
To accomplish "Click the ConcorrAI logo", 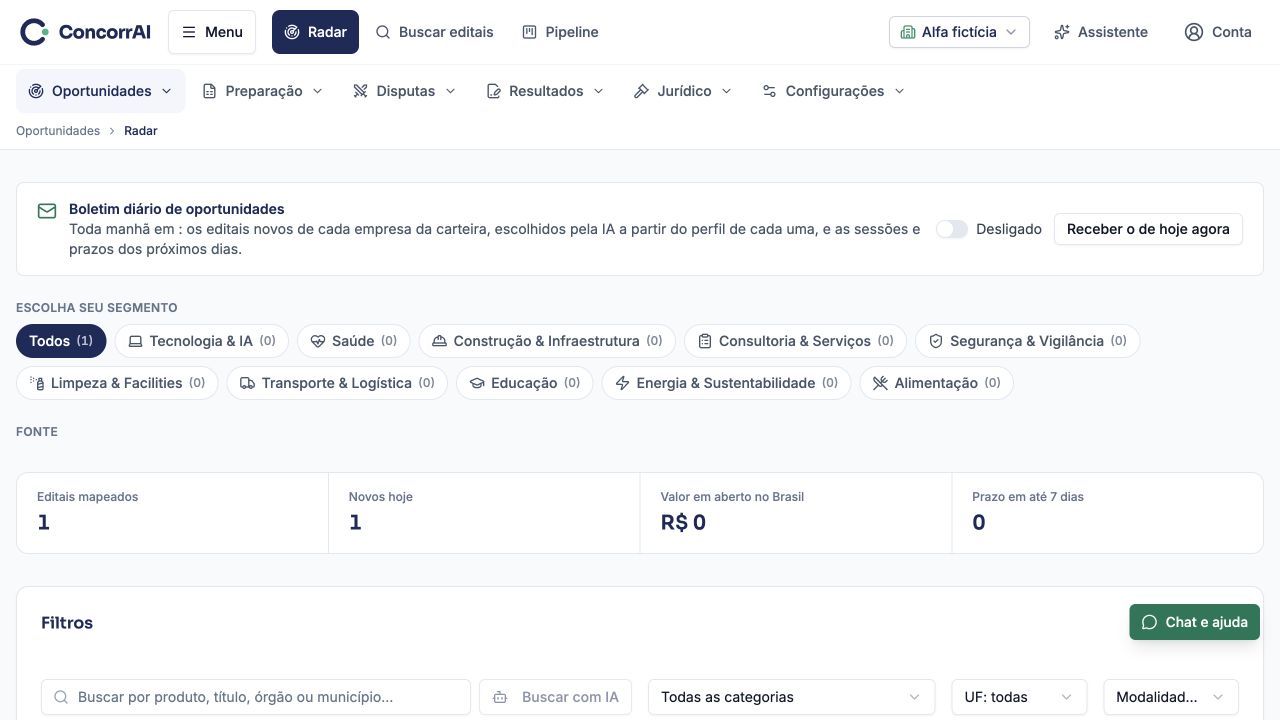I will click(x=85, y=32).
